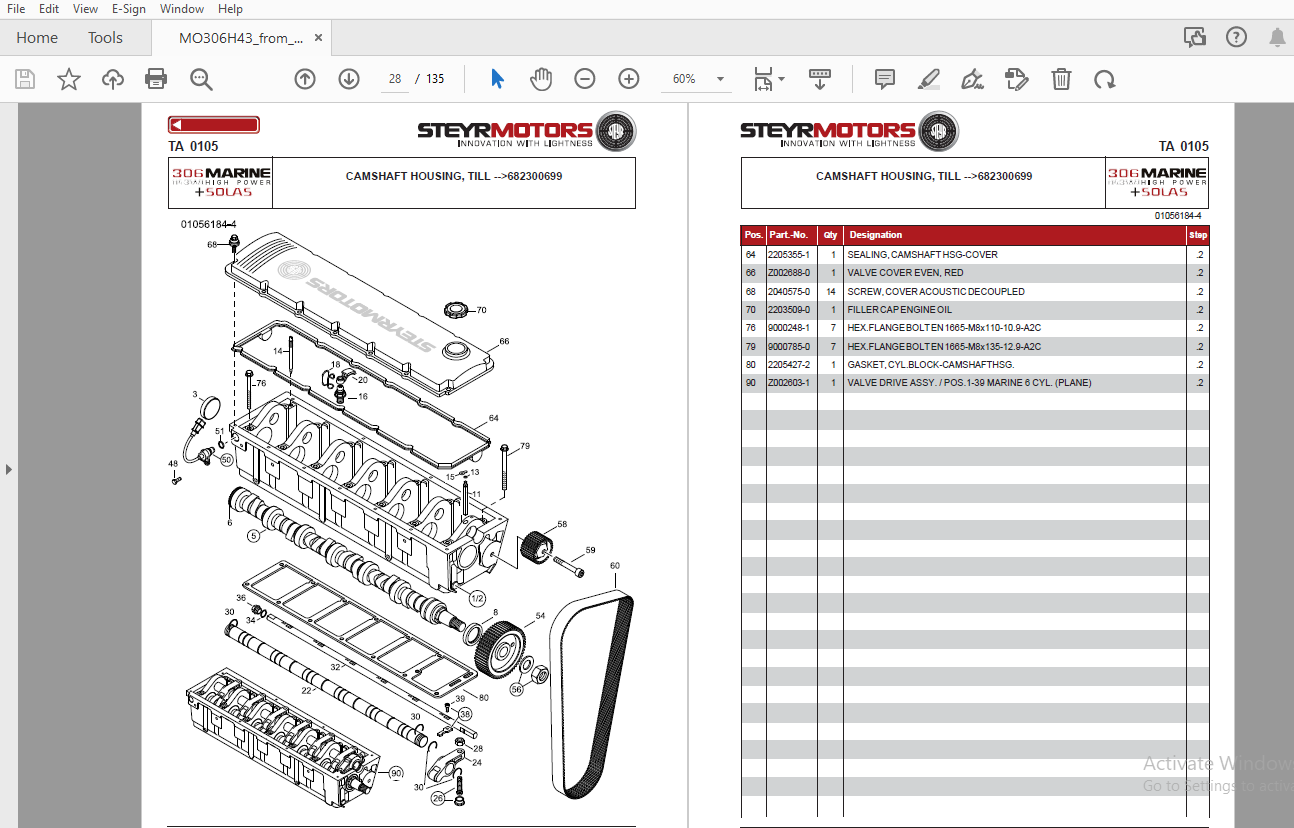Select the MO306H43_from document tab
The image size is (1294, 828).
coord(241,38)
